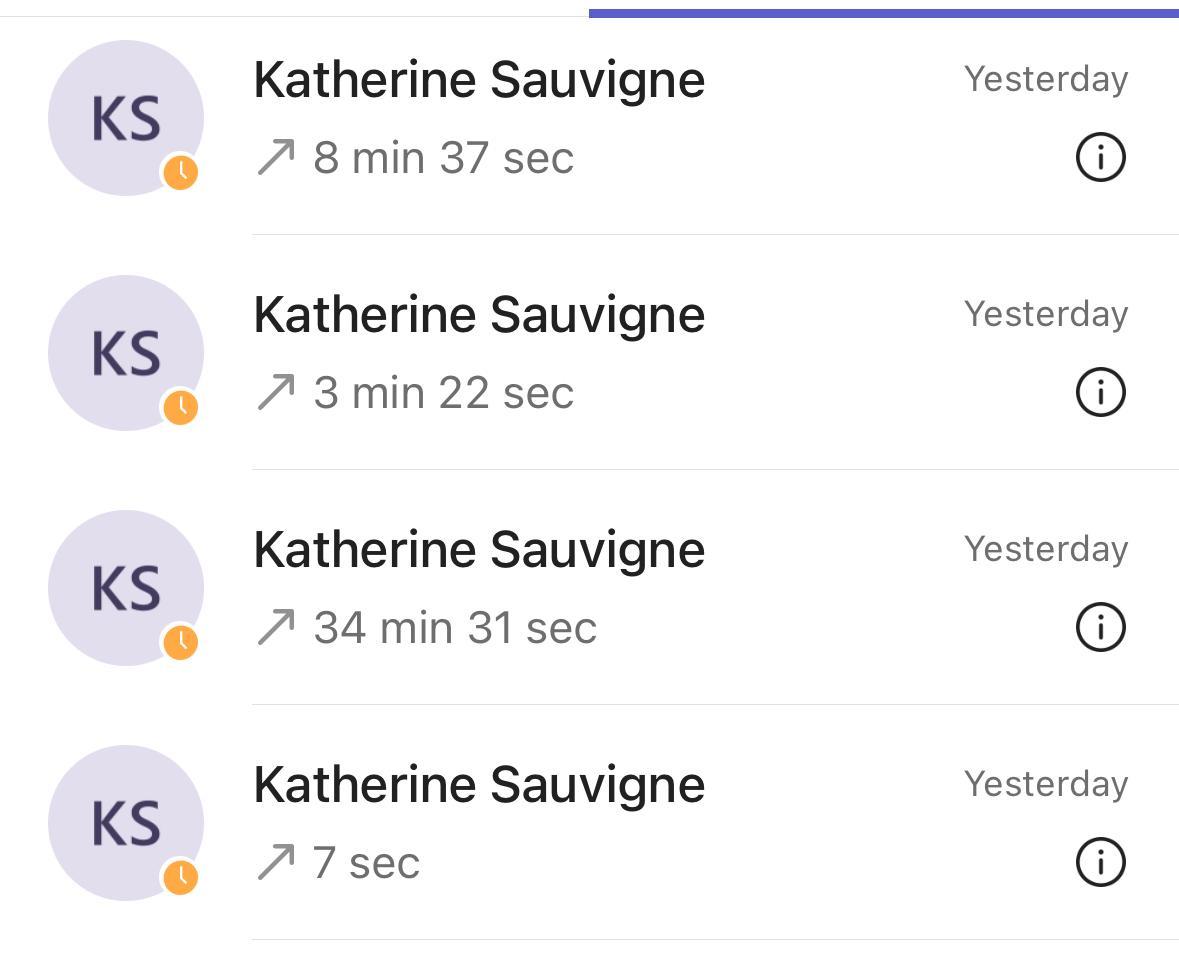Tap KS avatar of the 34 min 31 sec call
The height and width of the screenshot is (966, 1179).
125,588
